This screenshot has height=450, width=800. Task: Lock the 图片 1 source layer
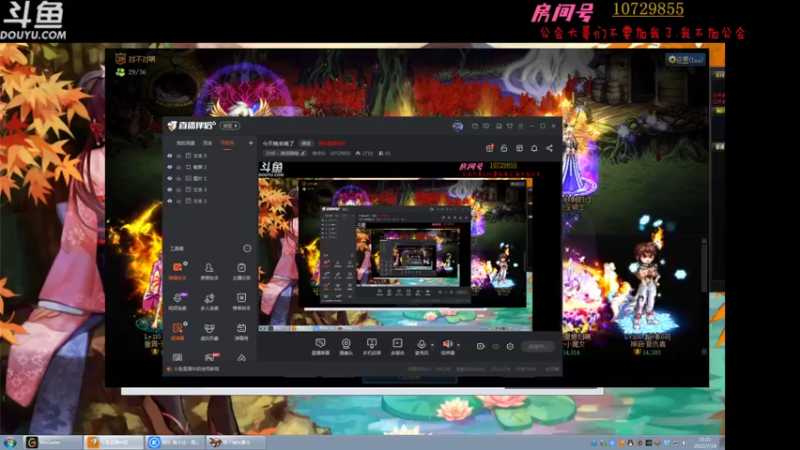point(179,178)
